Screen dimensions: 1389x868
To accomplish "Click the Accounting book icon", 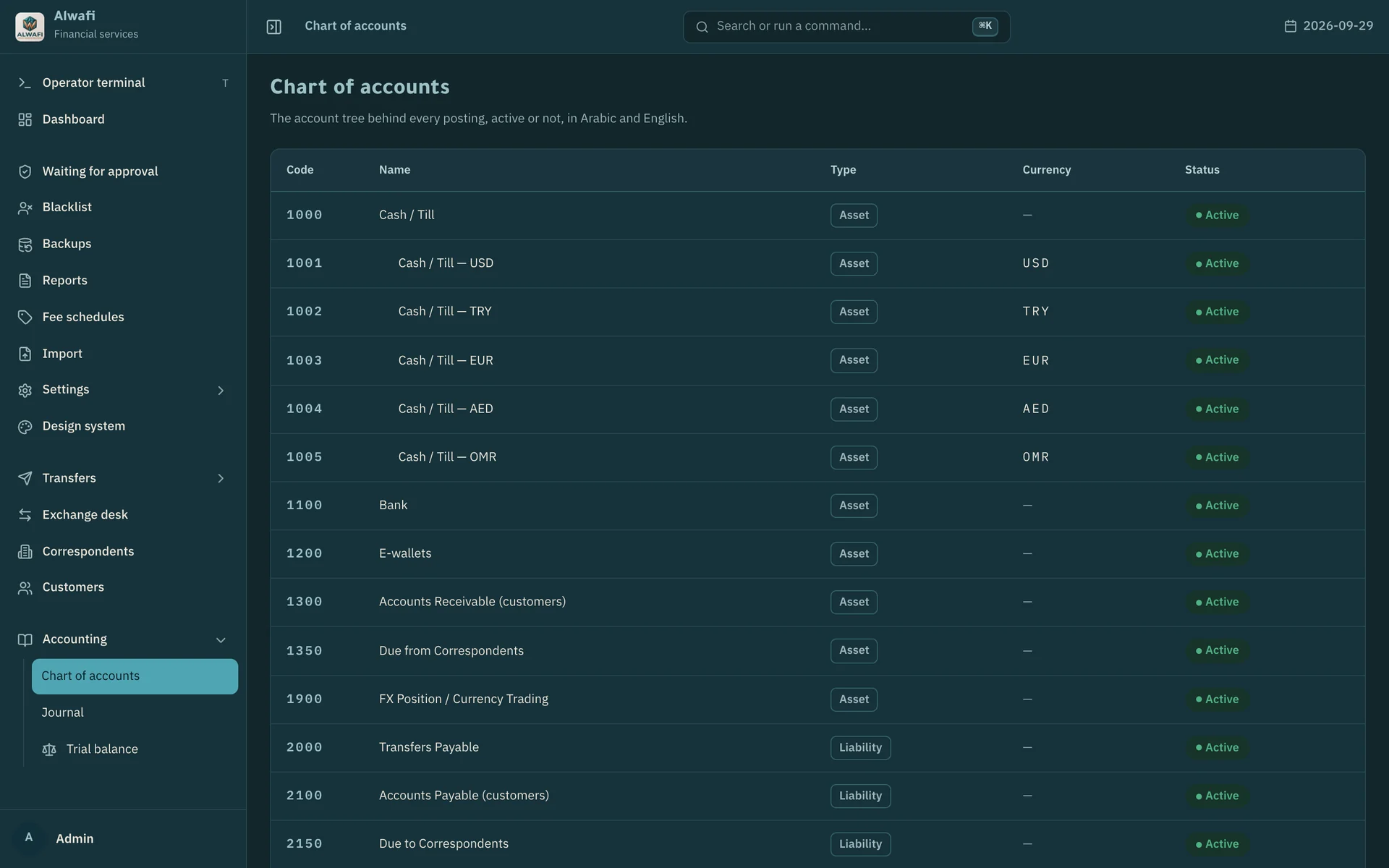I will (25, 640).
